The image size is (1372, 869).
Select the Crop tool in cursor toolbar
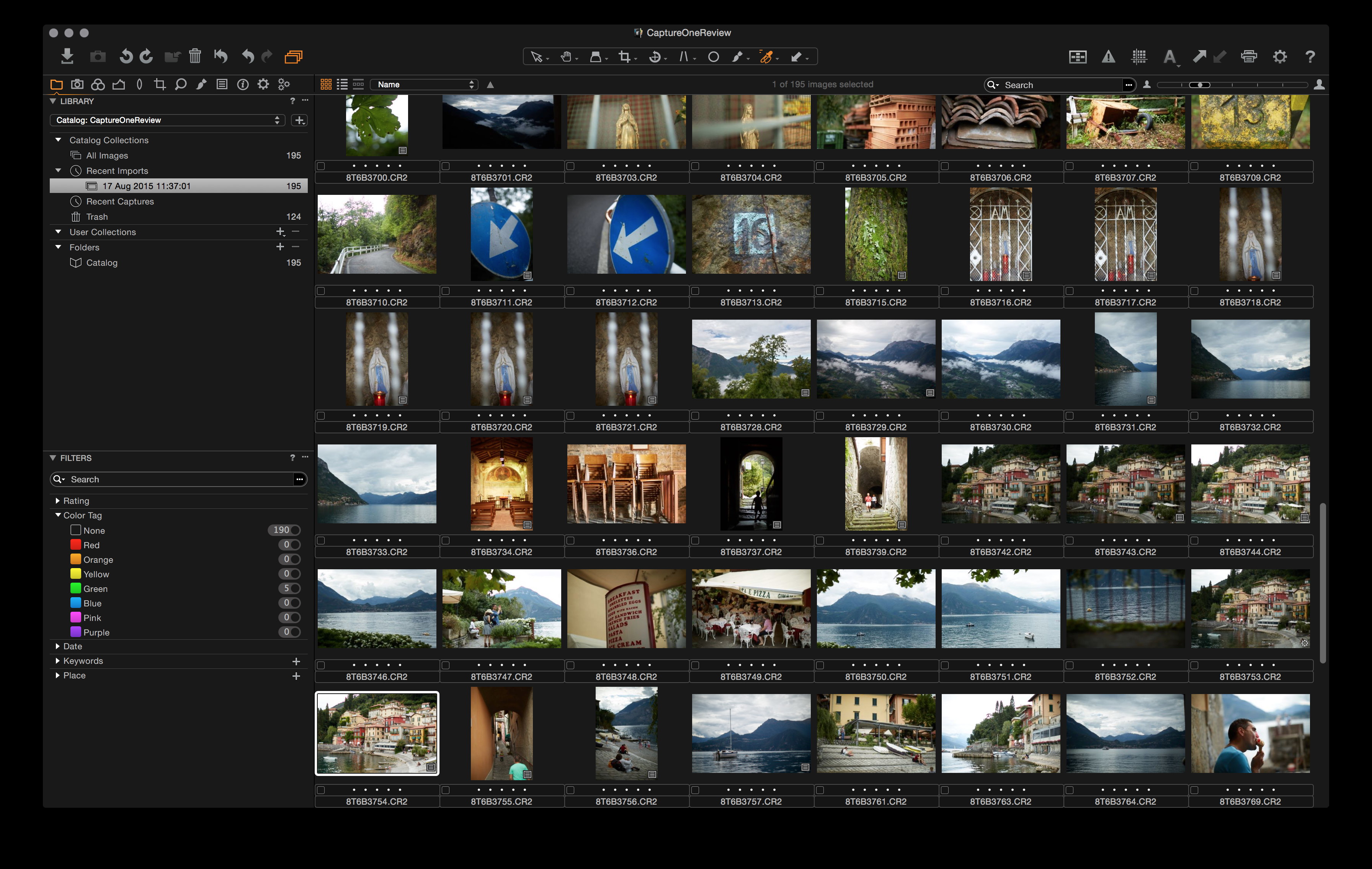click(625, 56)
